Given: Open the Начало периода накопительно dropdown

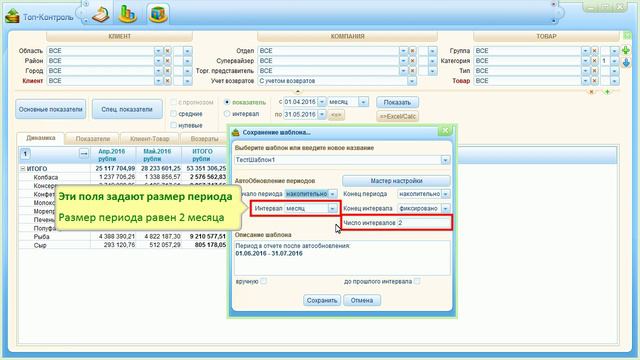Looking at the screenshot, I should pyautogui.click(x=333, y=194).
